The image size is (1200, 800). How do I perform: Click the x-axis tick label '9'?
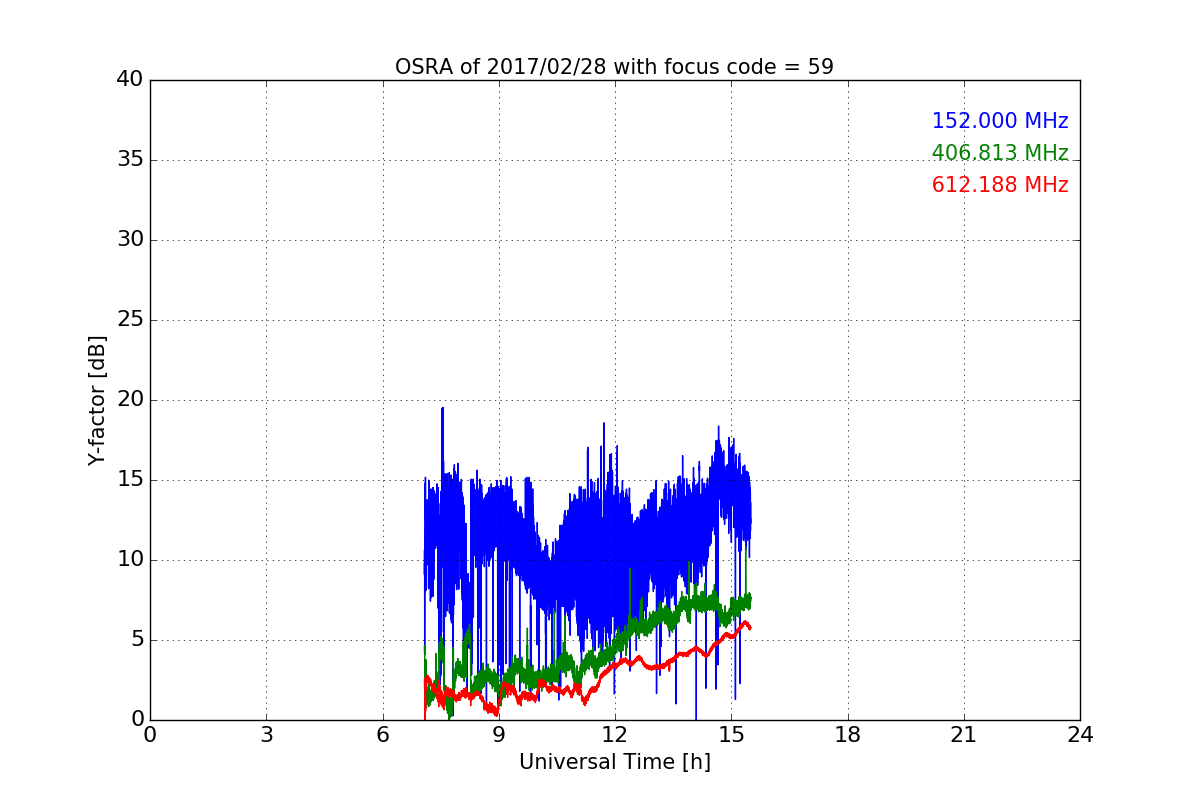tap(499, 735)
